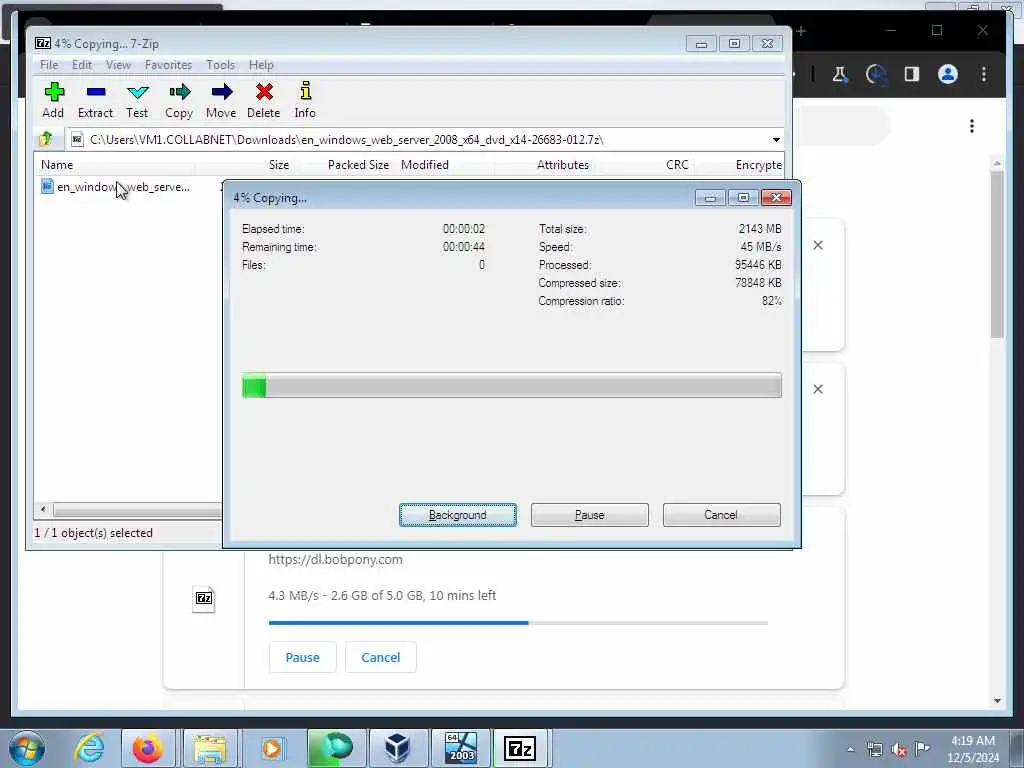This screenshot has height=768, width=1024.
Task: Click the Test toolbar icon
Action: (x=137, y=100)
